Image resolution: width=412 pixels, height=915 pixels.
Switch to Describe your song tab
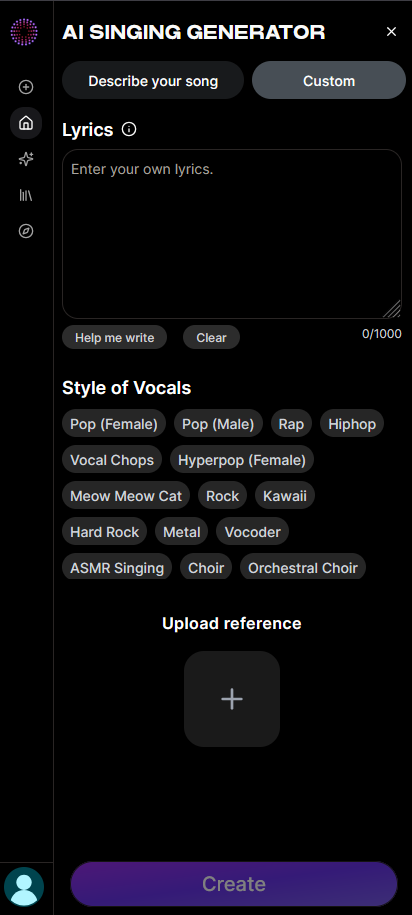click(x=153, y=81)
